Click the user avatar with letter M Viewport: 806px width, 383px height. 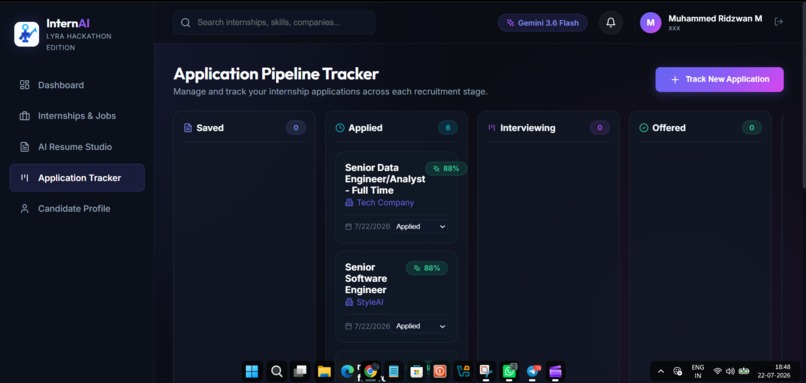pyautogui.click(x=650, y=23)
